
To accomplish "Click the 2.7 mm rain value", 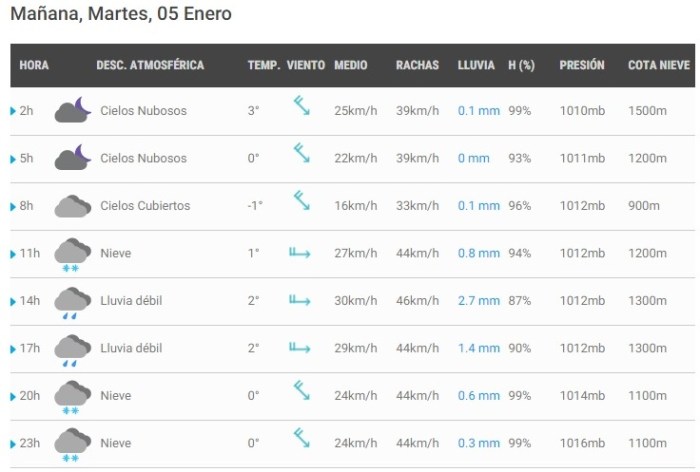I will (478, 301).
